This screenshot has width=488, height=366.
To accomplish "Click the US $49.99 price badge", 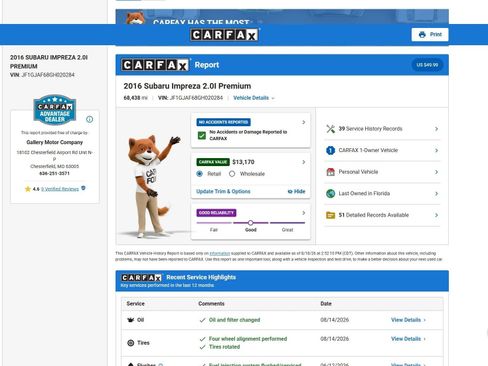I will (427, 65).
